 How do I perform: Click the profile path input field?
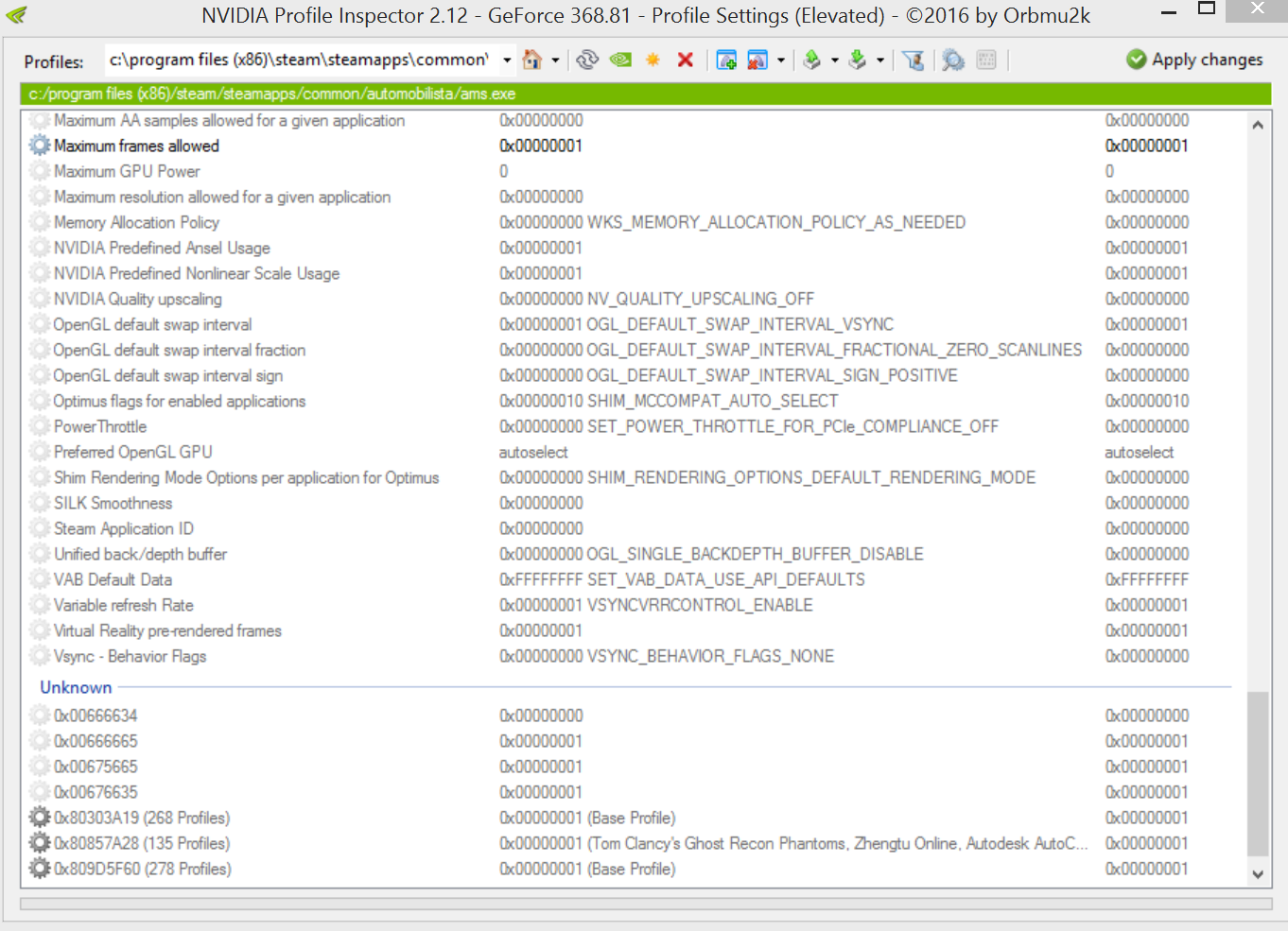[x=301, y=60]
